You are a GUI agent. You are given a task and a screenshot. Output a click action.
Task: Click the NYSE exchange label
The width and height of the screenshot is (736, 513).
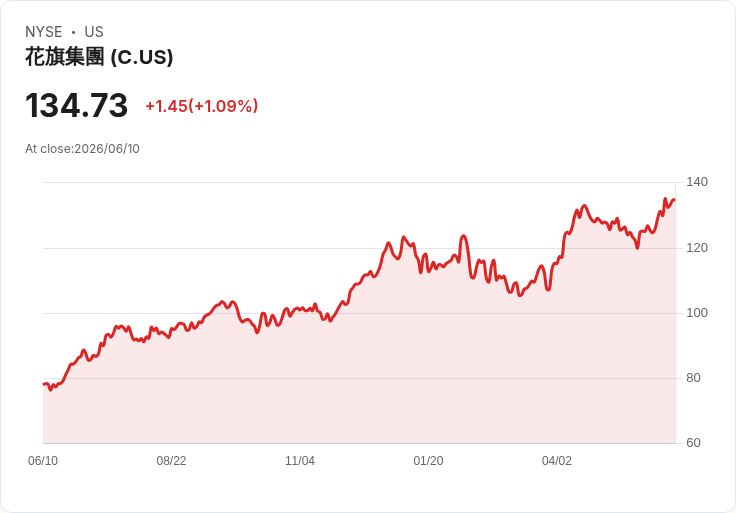[44, 32]
